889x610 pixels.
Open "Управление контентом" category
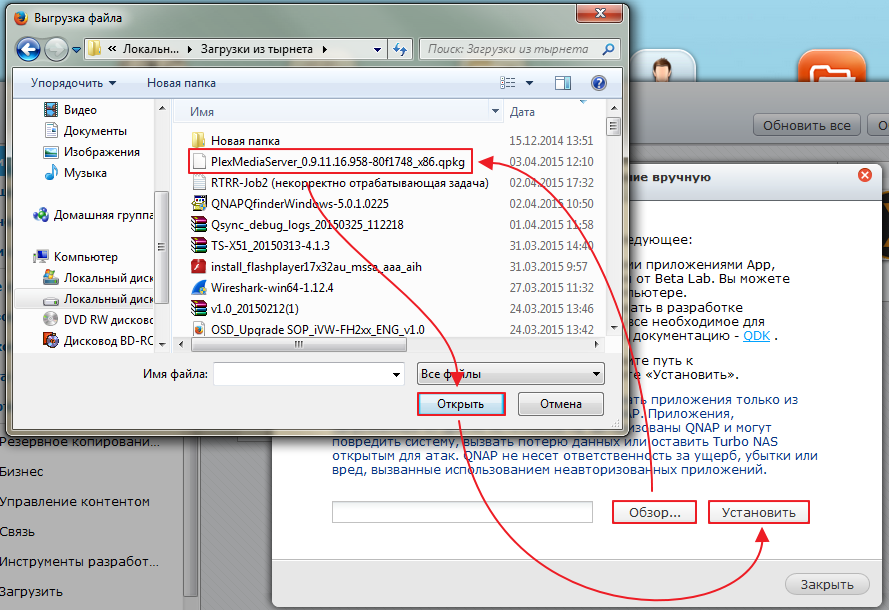click(75, 502)
